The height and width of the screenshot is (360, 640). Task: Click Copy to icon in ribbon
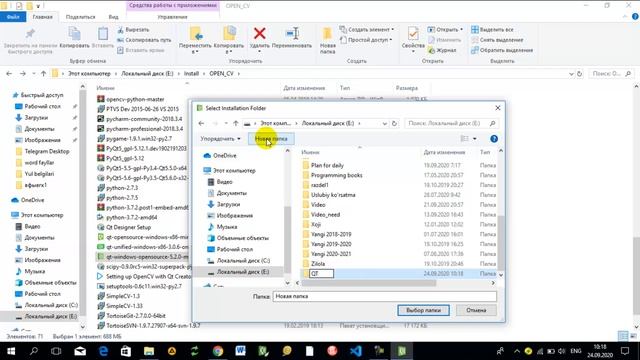click(229, 34)
